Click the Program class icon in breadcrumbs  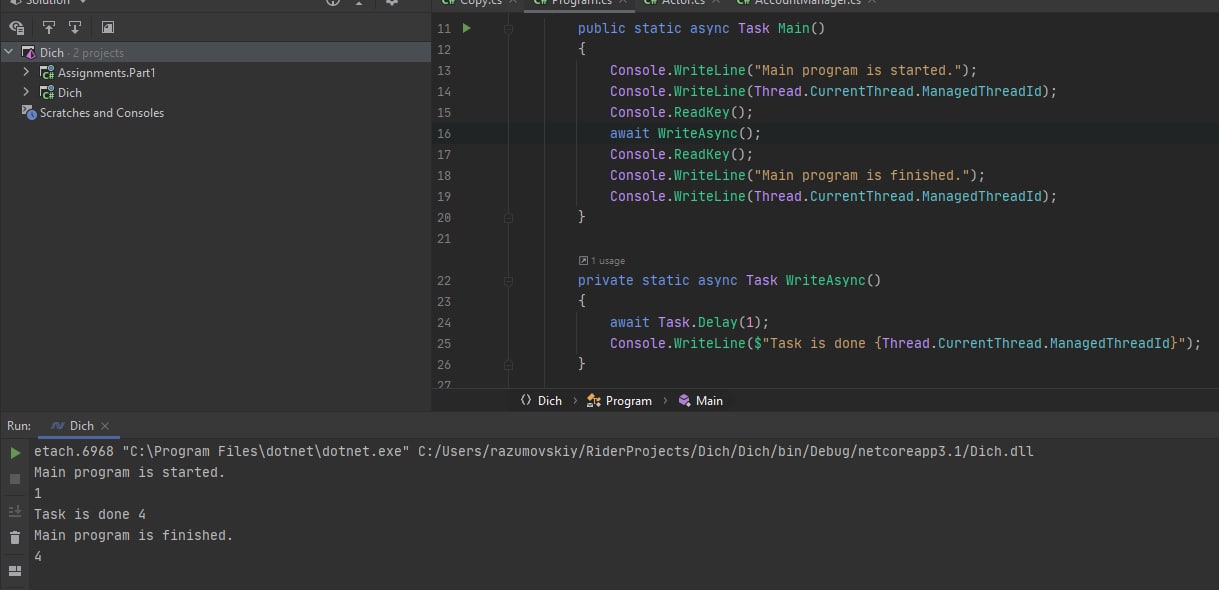(595, 401)
